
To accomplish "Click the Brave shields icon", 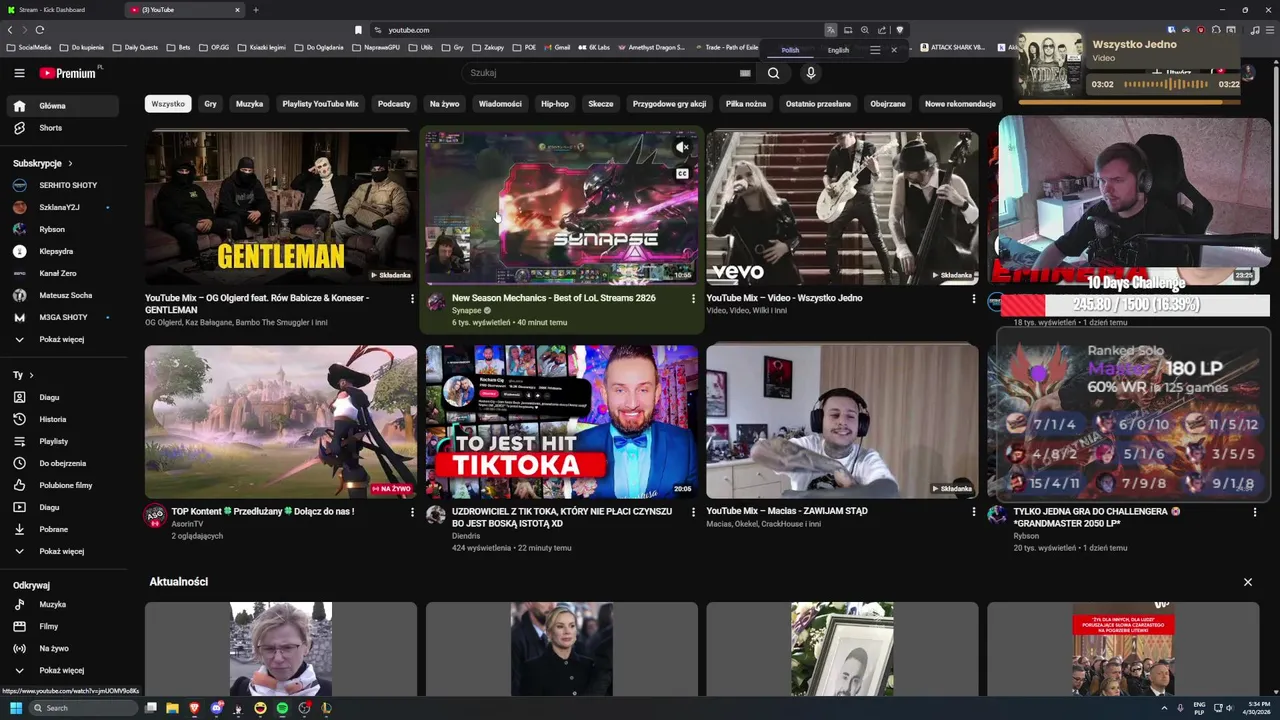I will pos(899,30).
